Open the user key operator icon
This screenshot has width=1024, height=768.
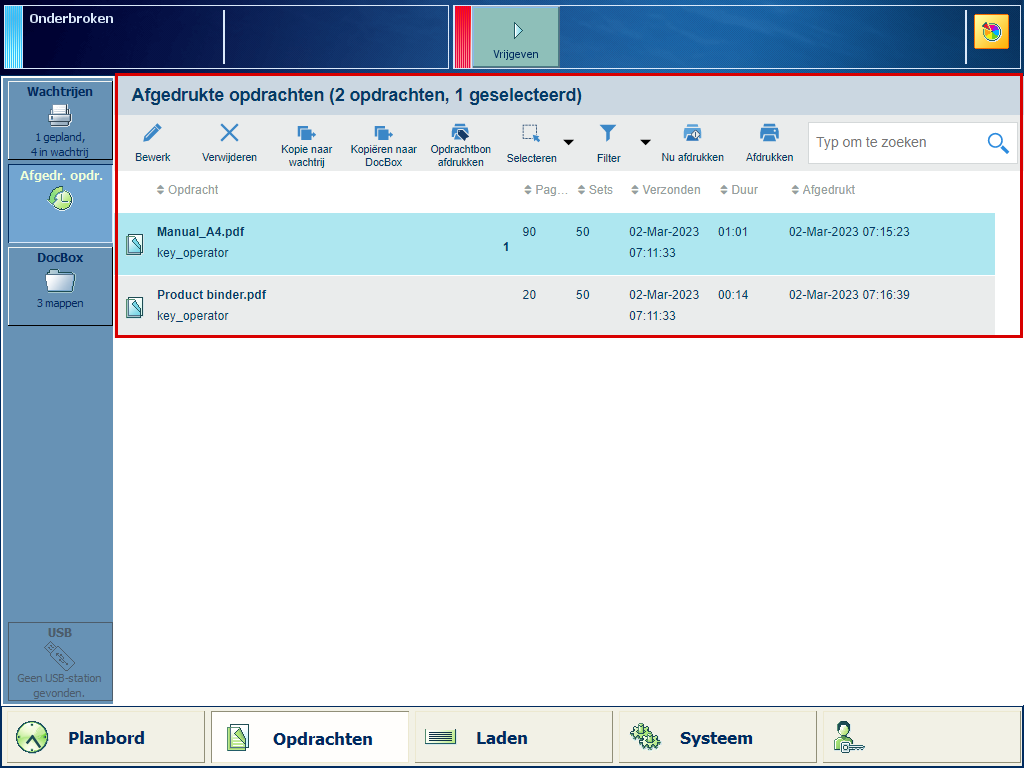(x=848, y=737)
